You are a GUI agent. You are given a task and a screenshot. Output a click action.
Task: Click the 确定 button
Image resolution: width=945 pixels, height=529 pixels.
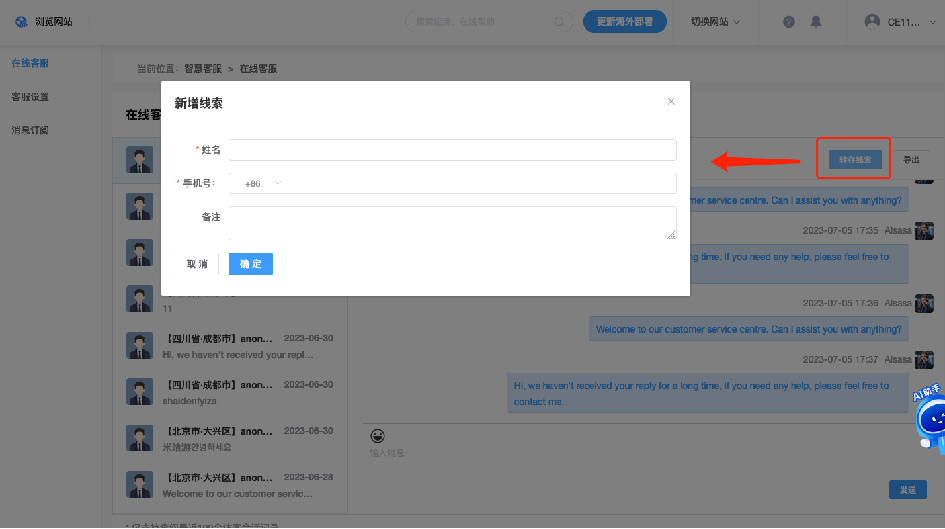(x=251, y=264)
